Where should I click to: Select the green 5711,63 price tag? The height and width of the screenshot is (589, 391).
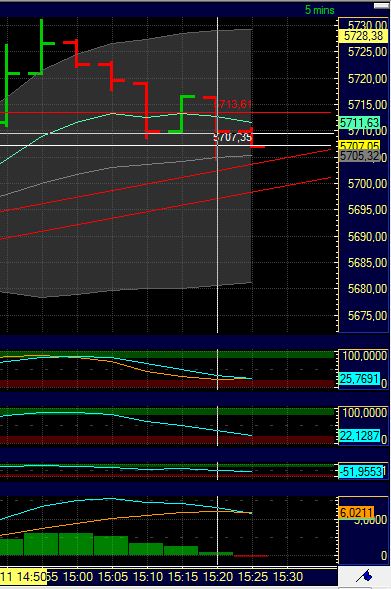pyautogui.click(x=359, y=122)
